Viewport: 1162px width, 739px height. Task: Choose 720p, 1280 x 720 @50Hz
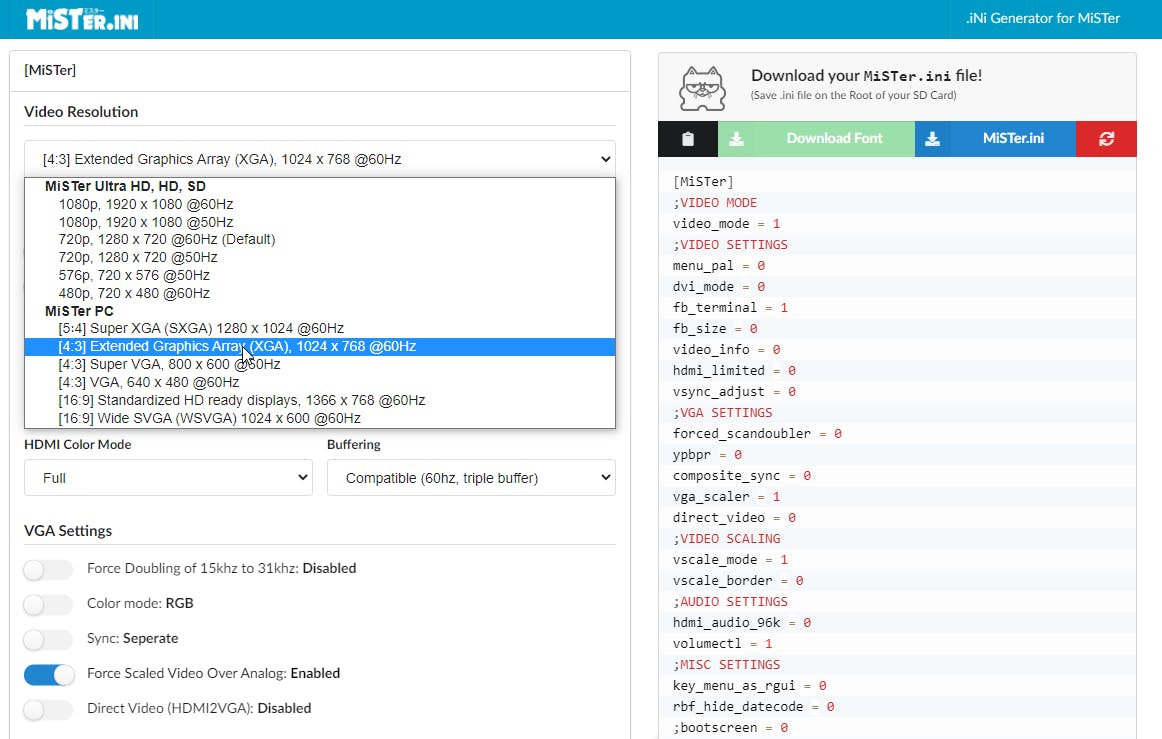[x=320, y=257]
